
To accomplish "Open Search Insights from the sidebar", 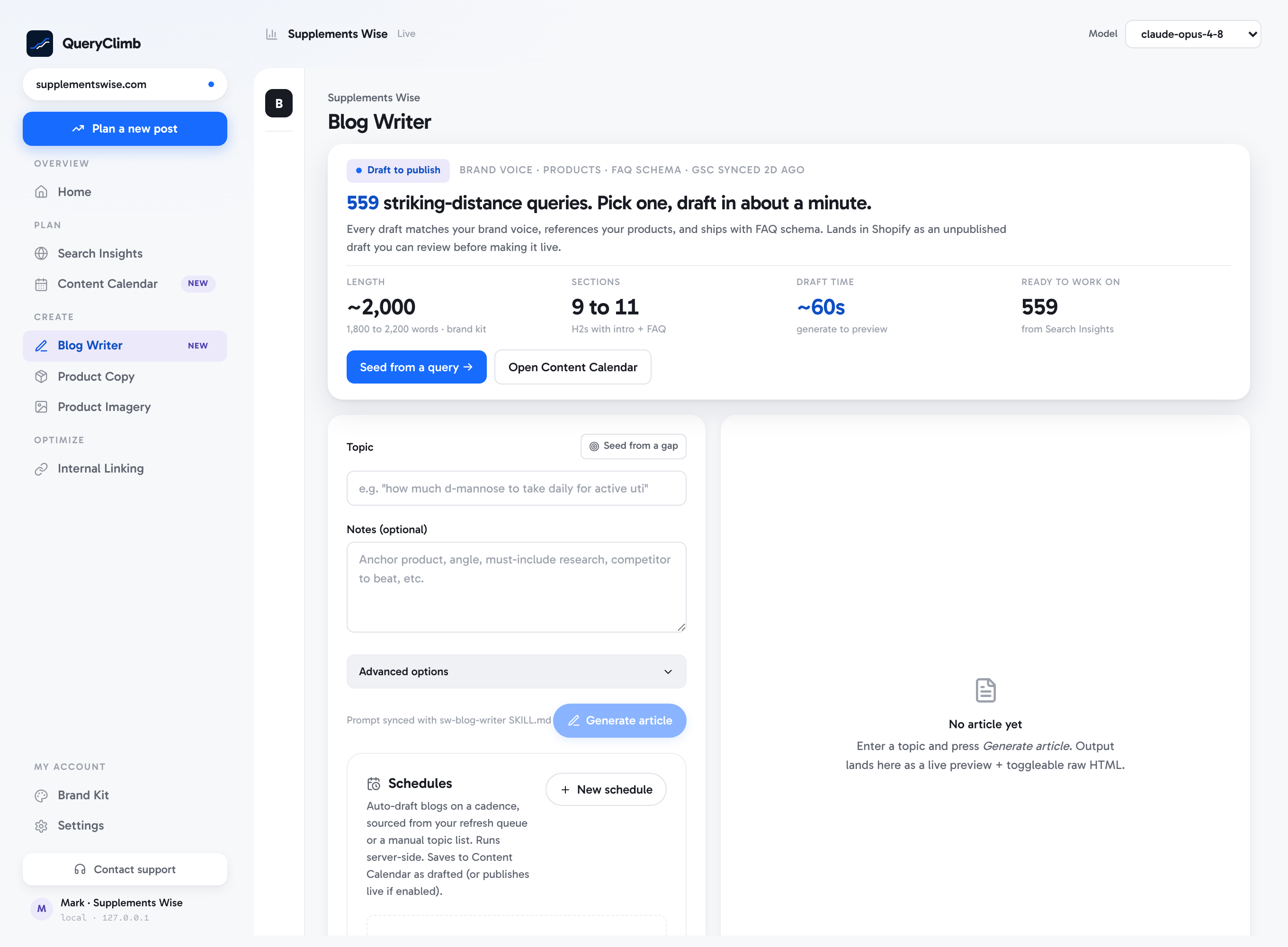I will pyautogui.click(x=125, y=253).
